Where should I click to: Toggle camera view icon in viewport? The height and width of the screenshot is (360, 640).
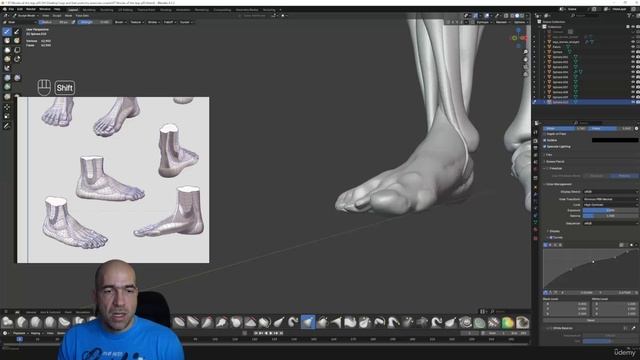526,67
